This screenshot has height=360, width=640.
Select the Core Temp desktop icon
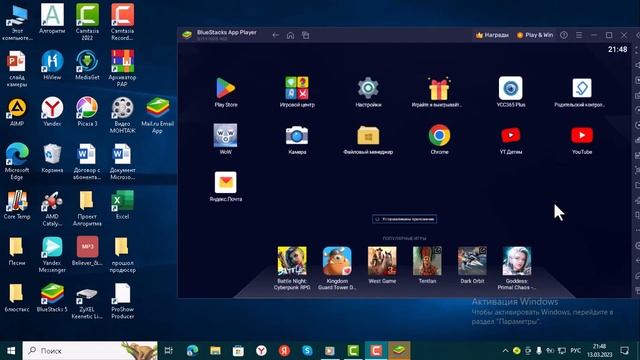(x=17, y=202)
